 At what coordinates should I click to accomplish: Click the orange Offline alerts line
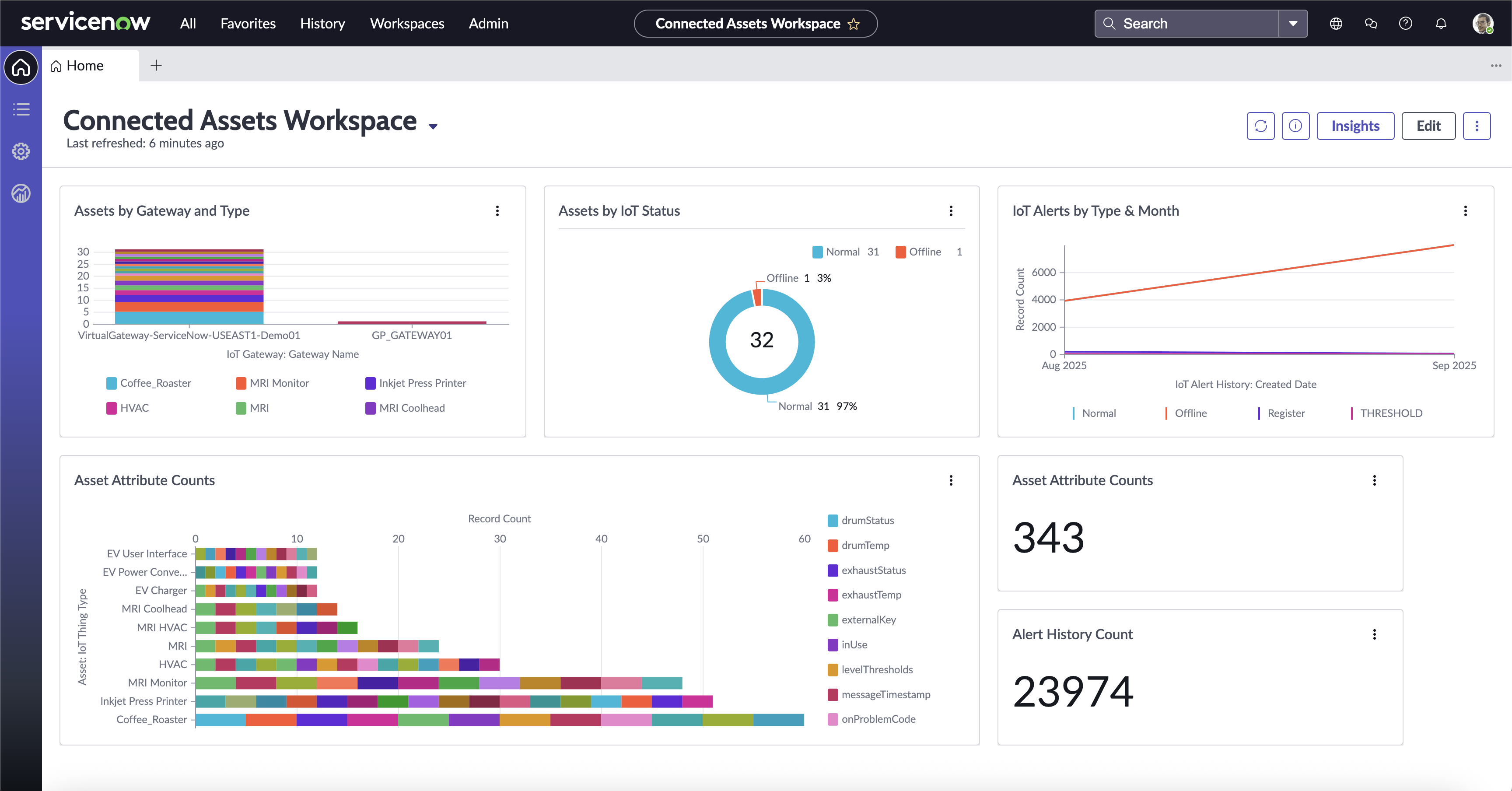tap(1259, 273)
